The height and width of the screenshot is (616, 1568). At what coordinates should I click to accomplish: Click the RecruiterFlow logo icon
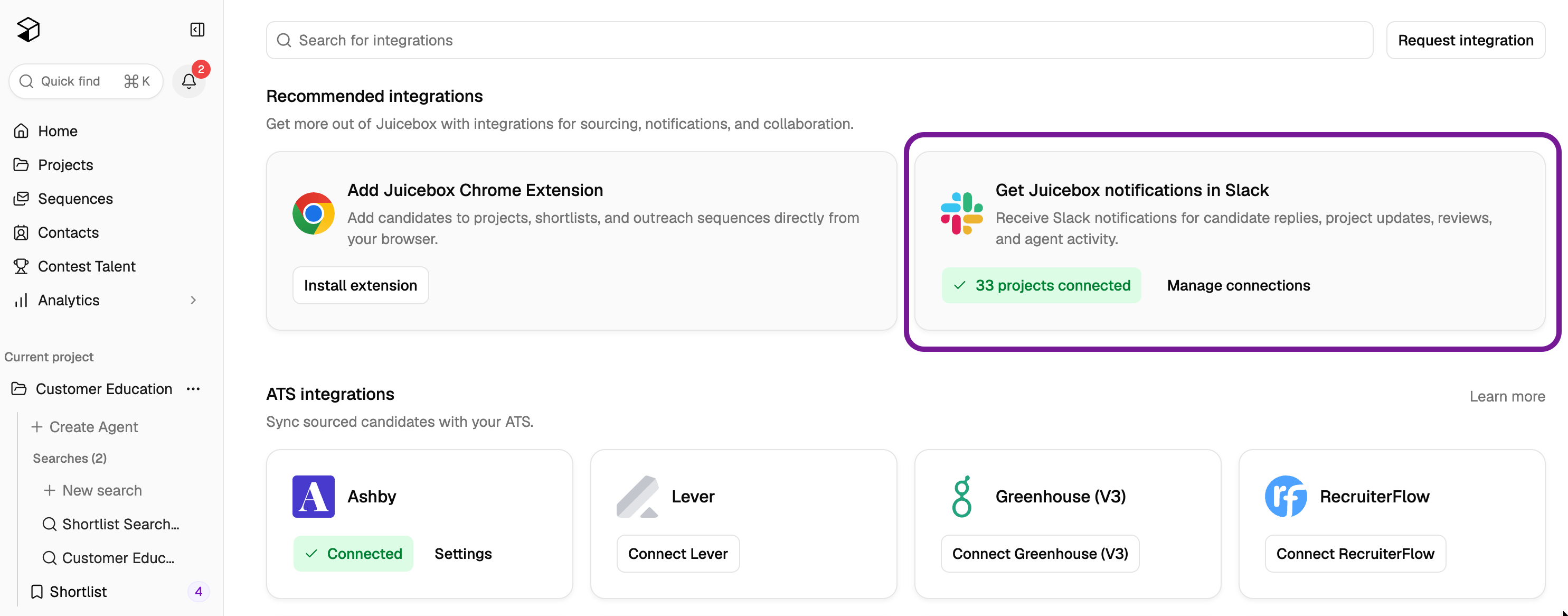coord(1286,496)
